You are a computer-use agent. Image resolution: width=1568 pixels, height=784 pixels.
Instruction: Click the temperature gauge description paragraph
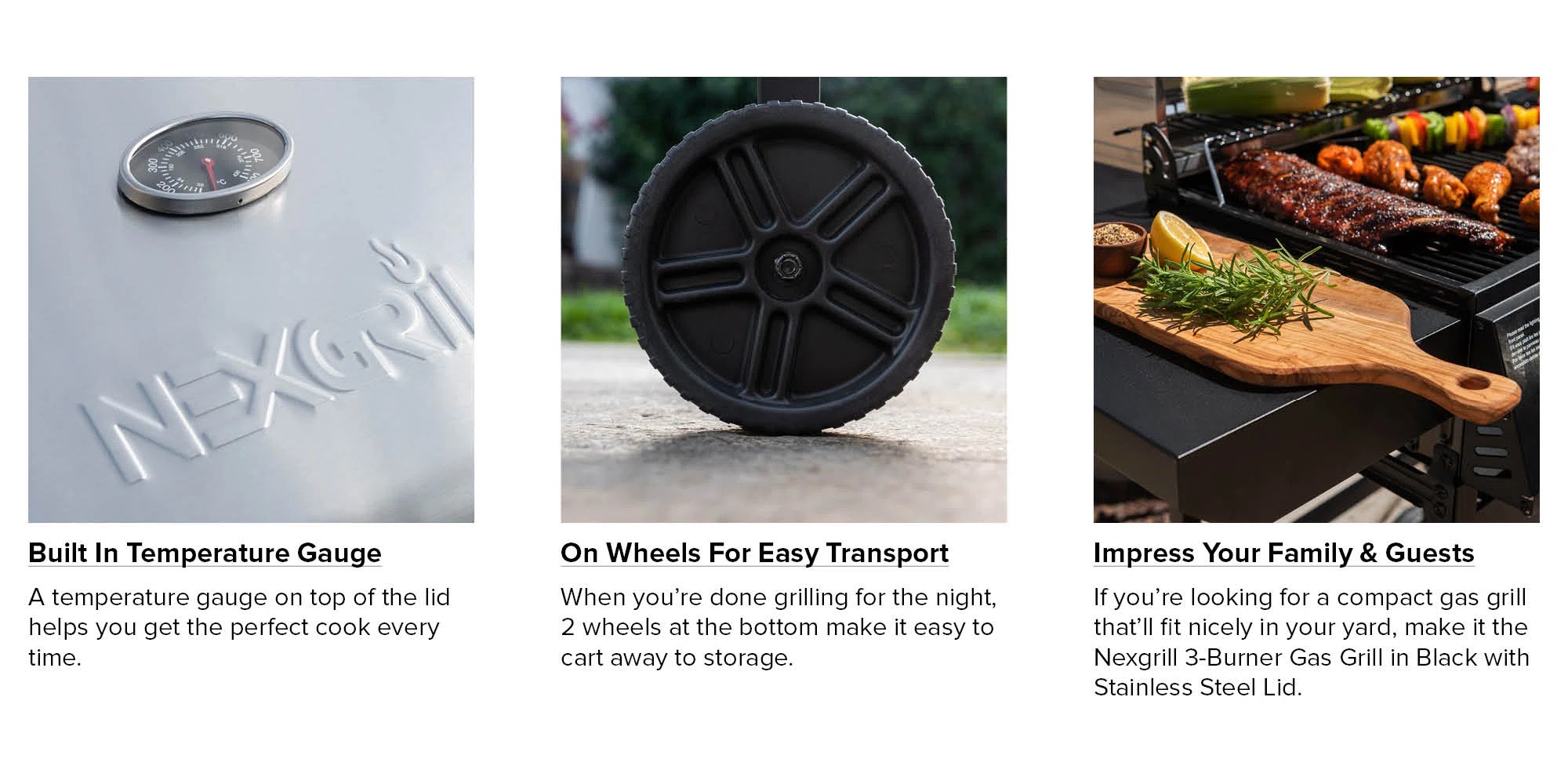point(239,627)
